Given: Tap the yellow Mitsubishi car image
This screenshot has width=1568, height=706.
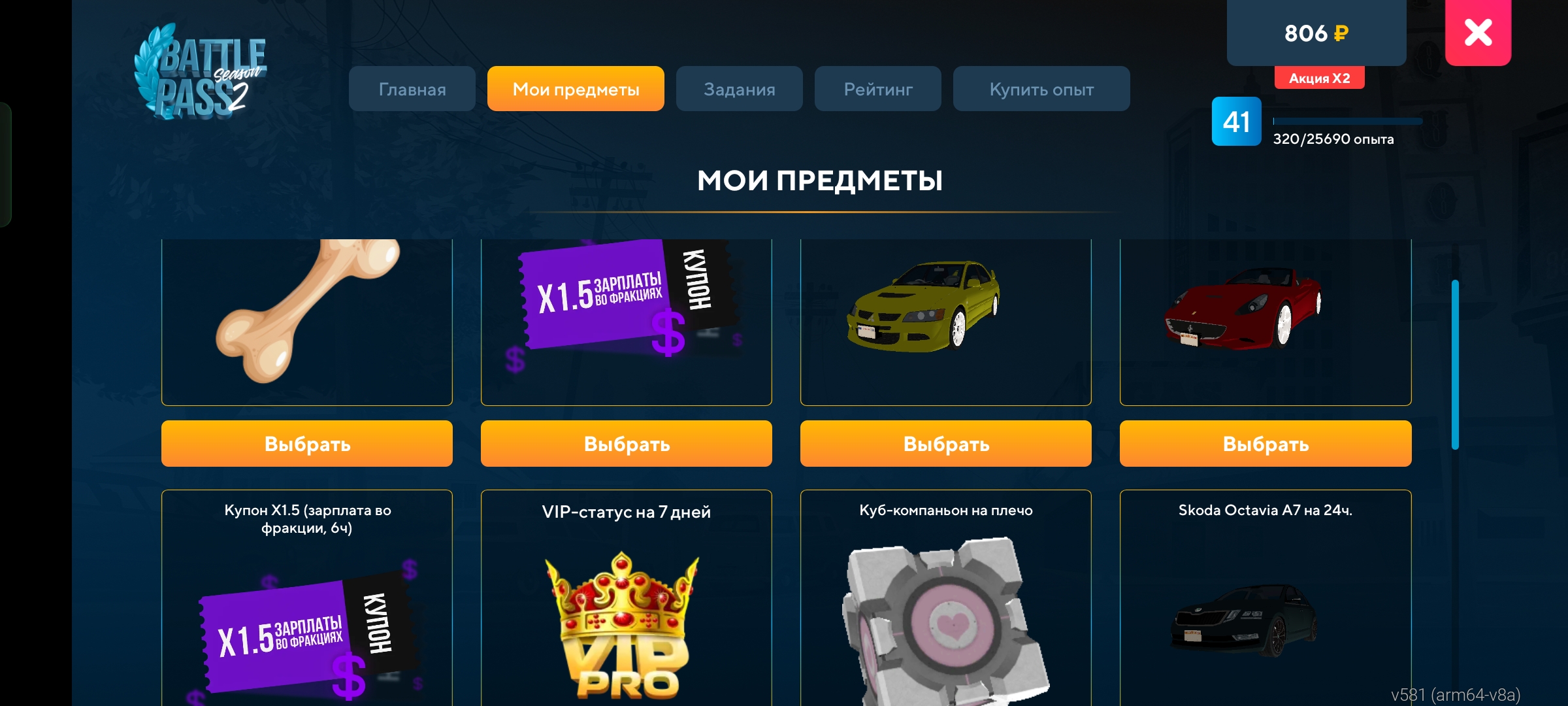Looking at the screenshot, I should click(x=923, y=305).
